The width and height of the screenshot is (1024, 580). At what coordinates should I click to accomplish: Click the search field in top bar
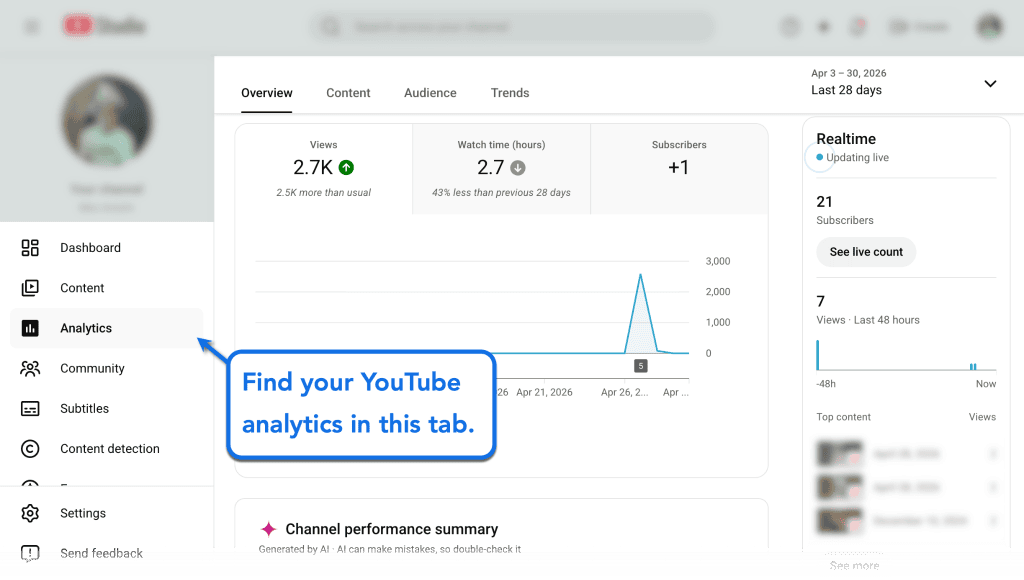(512, 27)
